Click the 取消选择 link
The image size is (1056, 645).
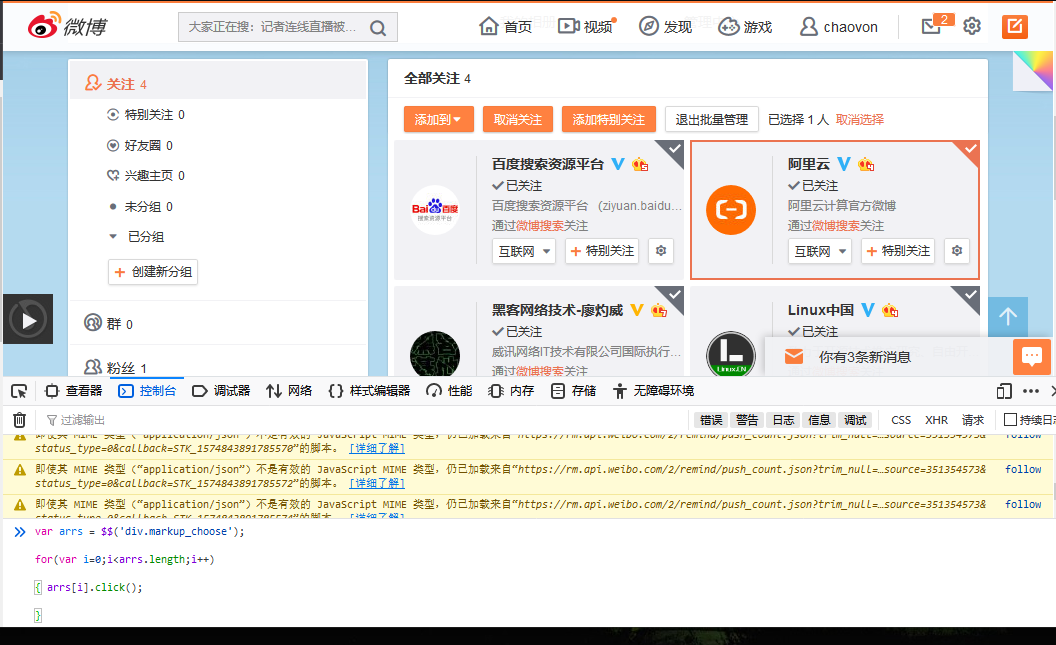tap(860, 120)
